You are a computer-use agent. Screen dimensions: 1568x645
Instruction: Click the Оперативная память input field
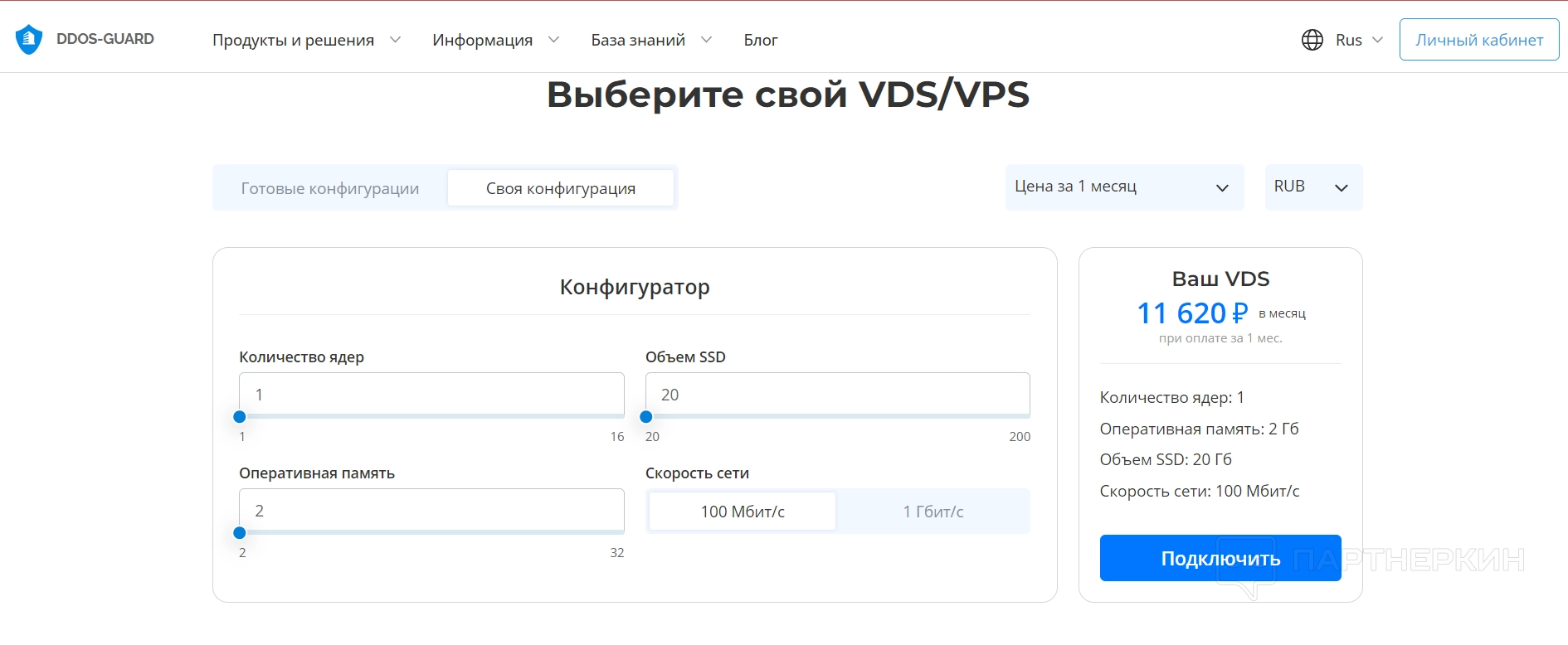431,510
